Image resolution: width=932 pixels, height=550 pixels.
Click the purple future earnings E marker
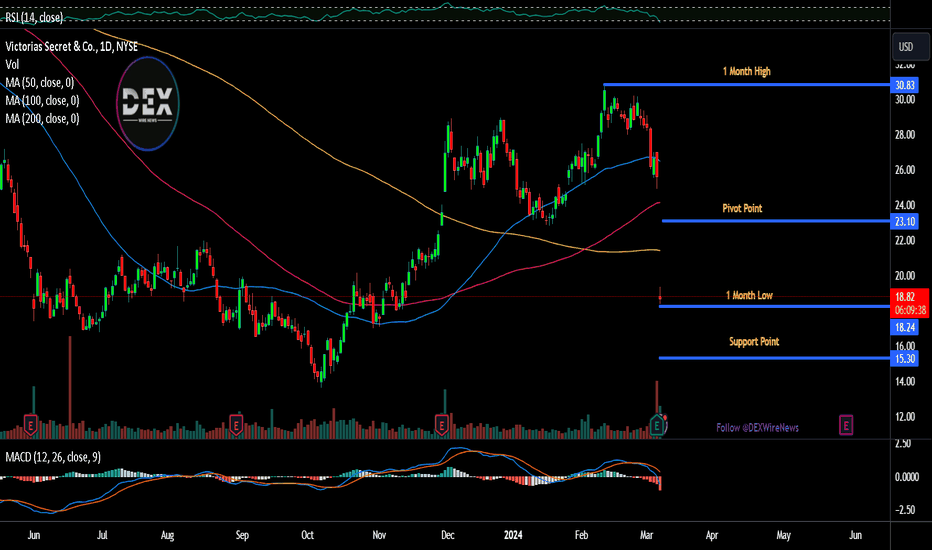pos(846,425)
